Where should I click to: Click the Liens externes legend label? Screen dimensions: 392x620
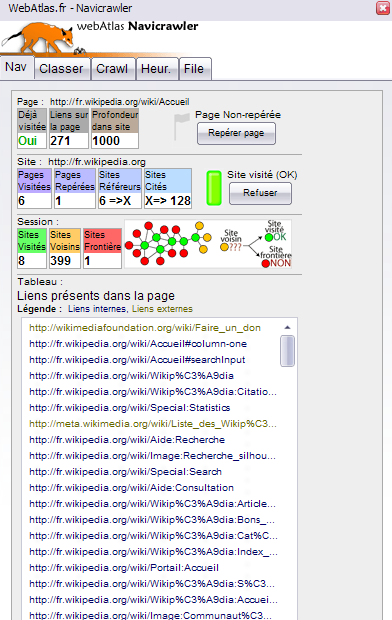pos(162,309)
